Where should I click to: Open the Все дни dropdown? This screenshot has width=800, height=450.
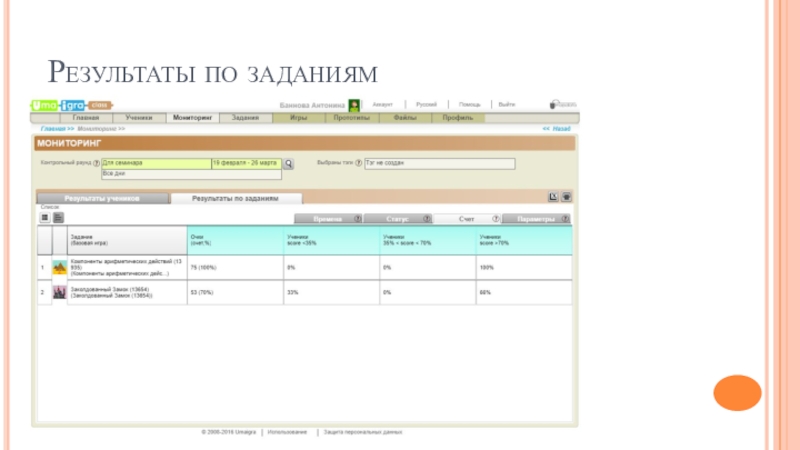191,174
